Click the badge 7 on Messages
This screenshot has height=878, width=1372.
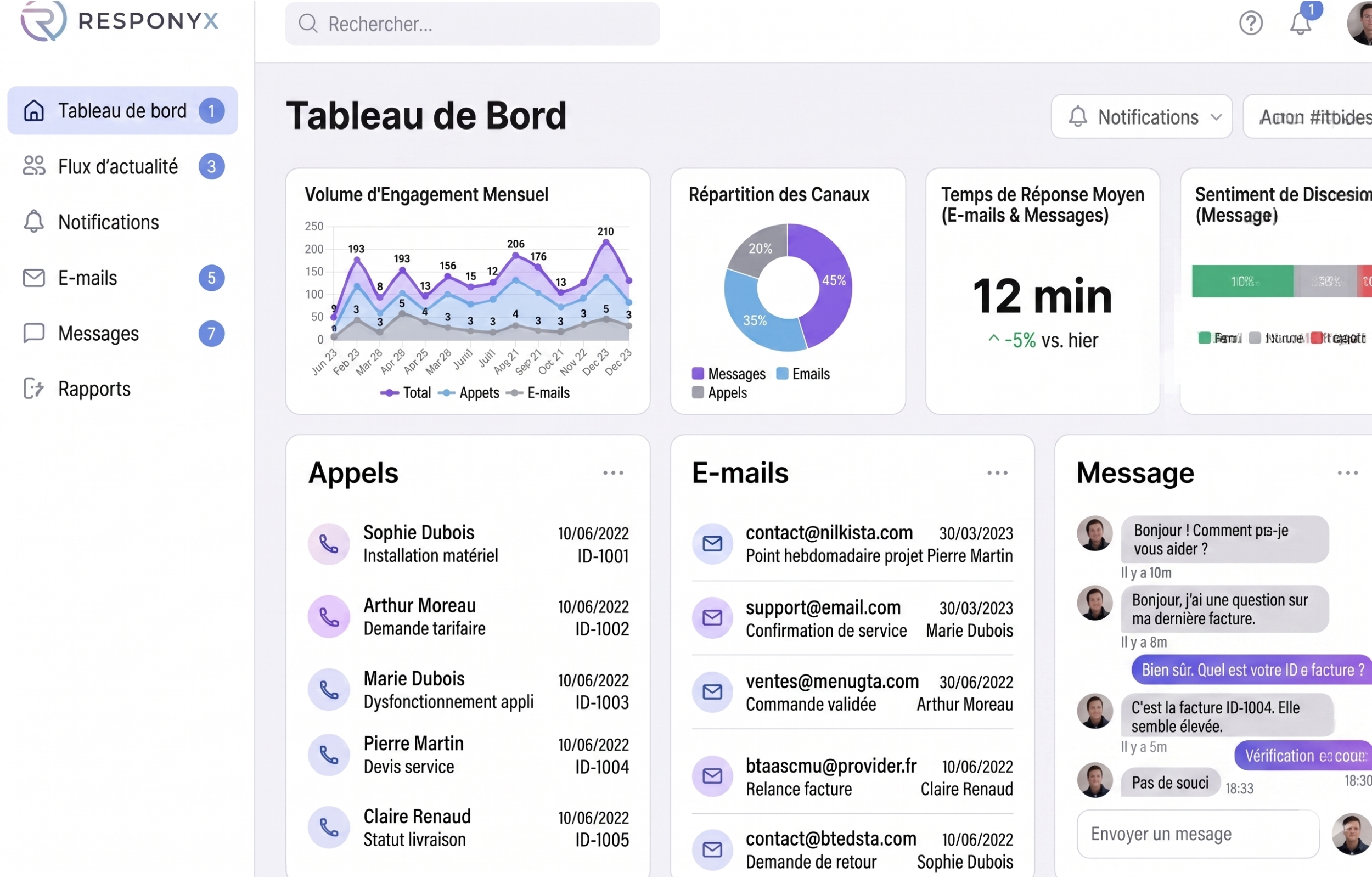(211, 333)
